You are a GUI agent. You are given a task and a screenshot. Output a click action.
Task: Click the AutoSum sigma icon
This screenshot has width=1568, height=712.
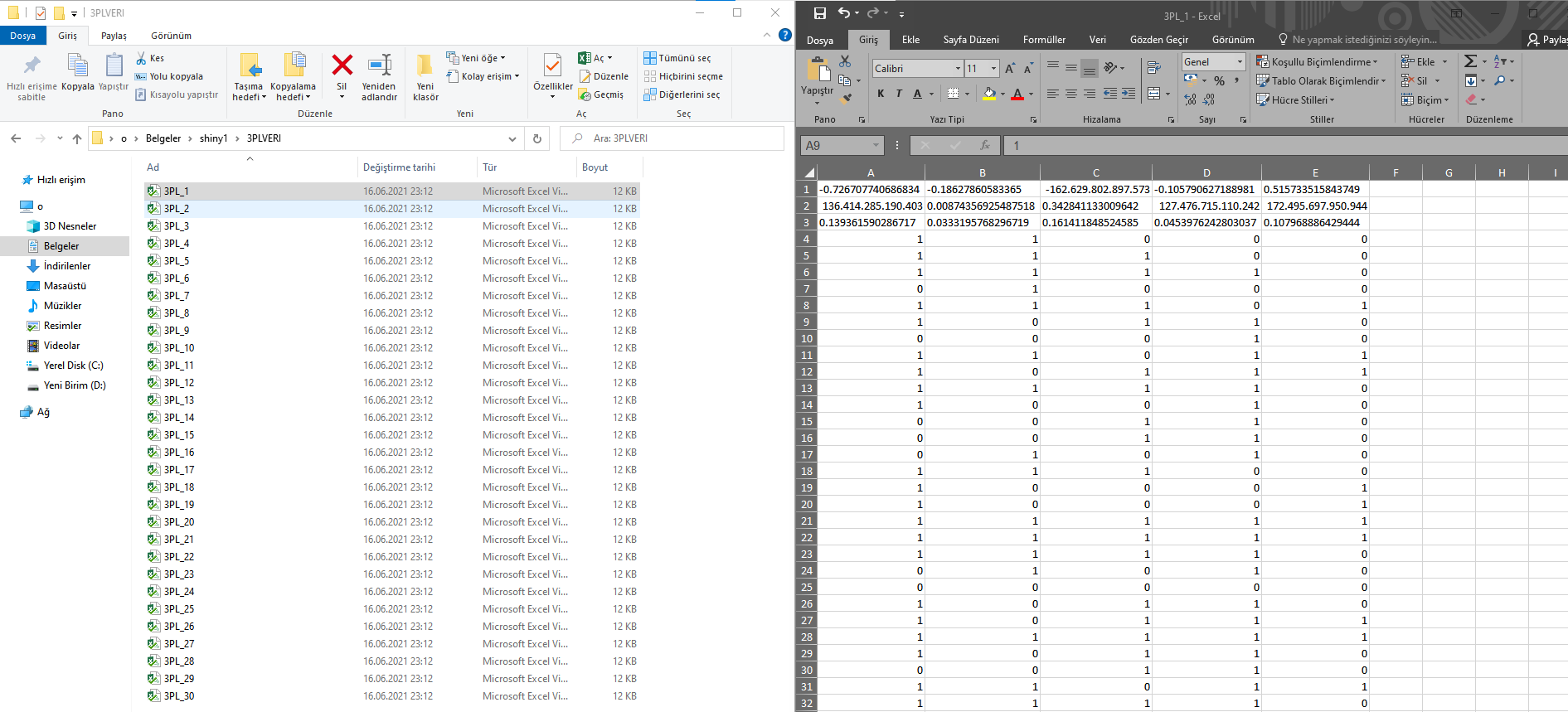point(1470,61)
